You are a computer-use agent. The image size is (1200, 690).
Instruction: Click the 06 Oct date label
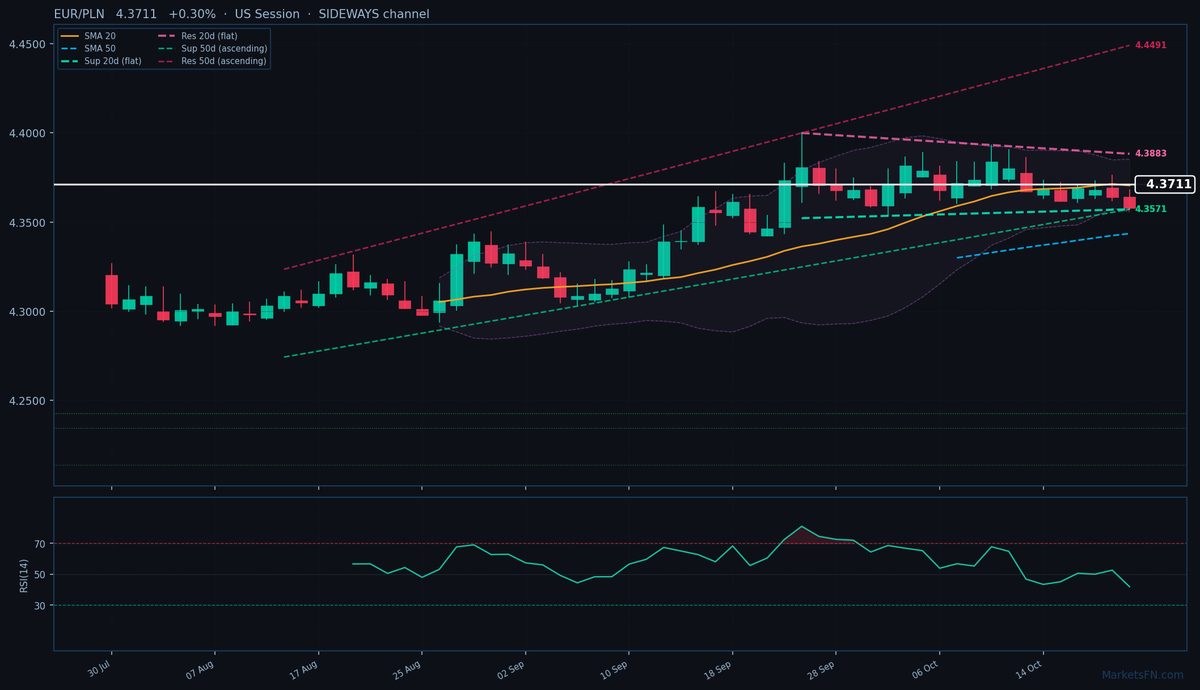coord(925,669)
